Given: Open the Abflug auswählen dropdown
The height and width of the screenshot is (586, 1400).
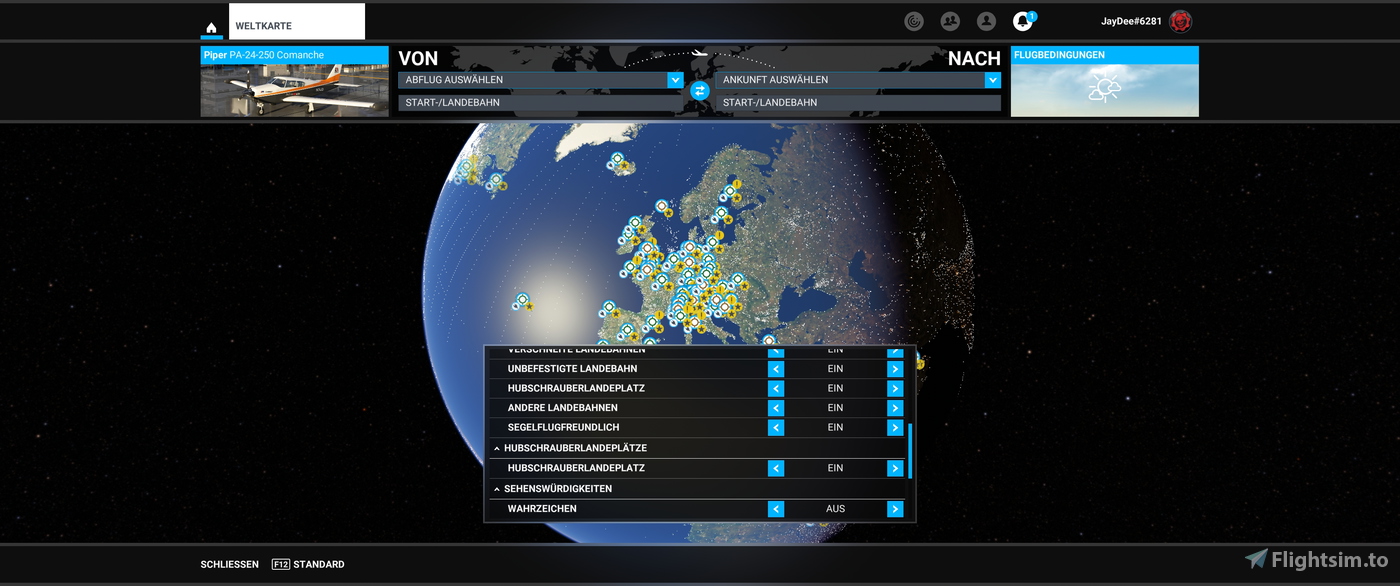Looking at the screenshot, I should (675, 80).
